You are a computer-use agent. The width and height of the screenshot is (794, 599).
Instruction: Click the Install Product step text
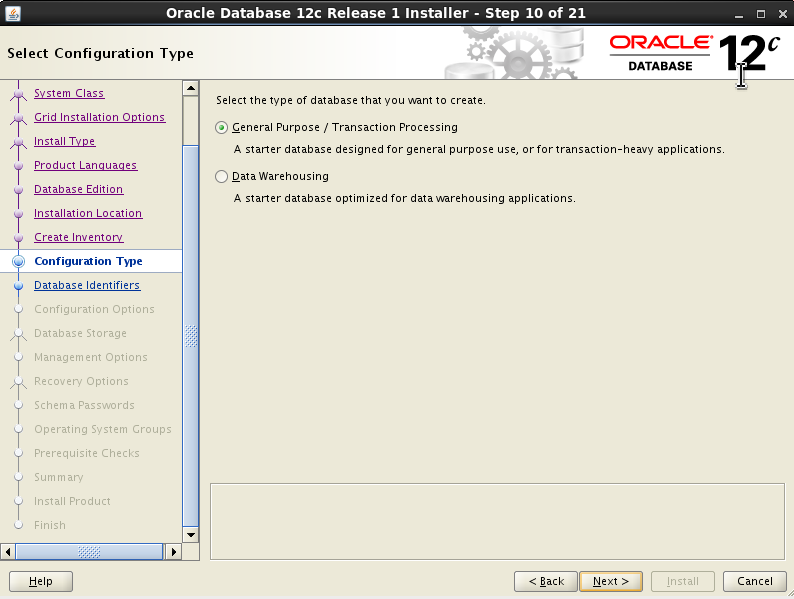pos(72,501)
